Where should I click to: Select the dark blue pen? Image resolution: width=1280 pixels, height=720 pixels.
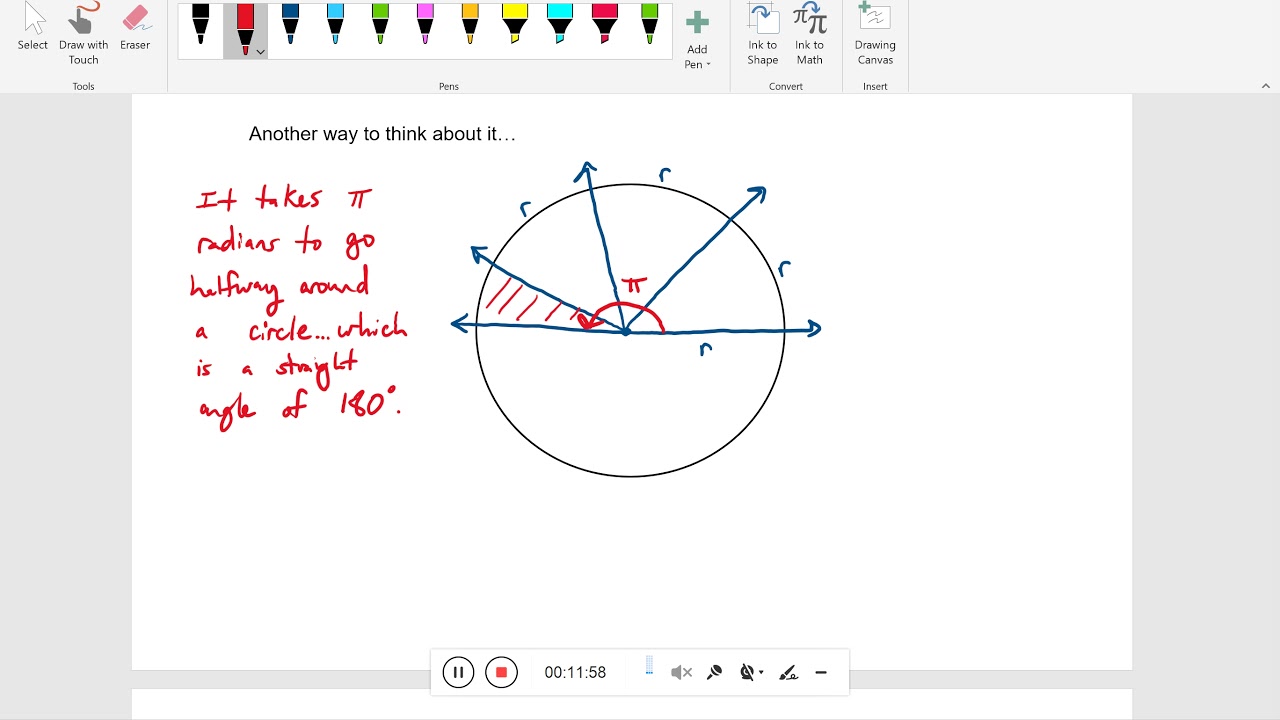[x=290, y=25]
